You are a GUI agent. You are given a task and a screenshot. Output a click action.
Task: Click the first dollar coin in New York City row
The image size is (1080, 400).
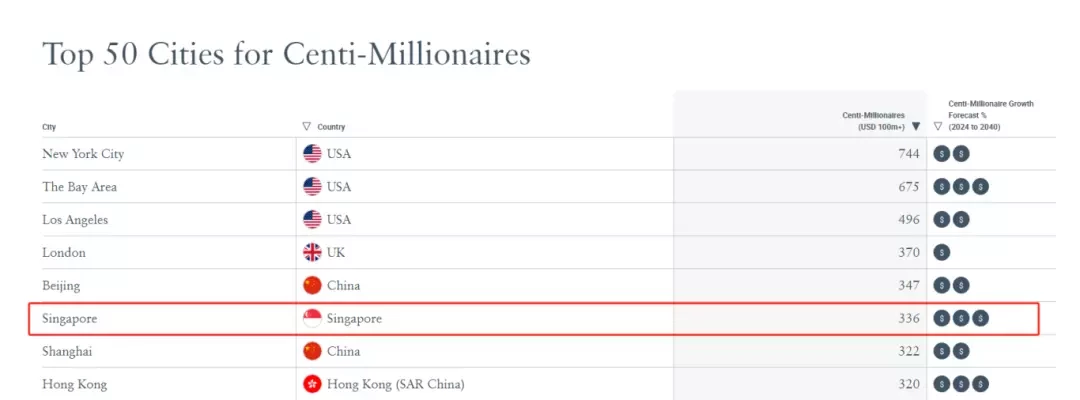942,154
